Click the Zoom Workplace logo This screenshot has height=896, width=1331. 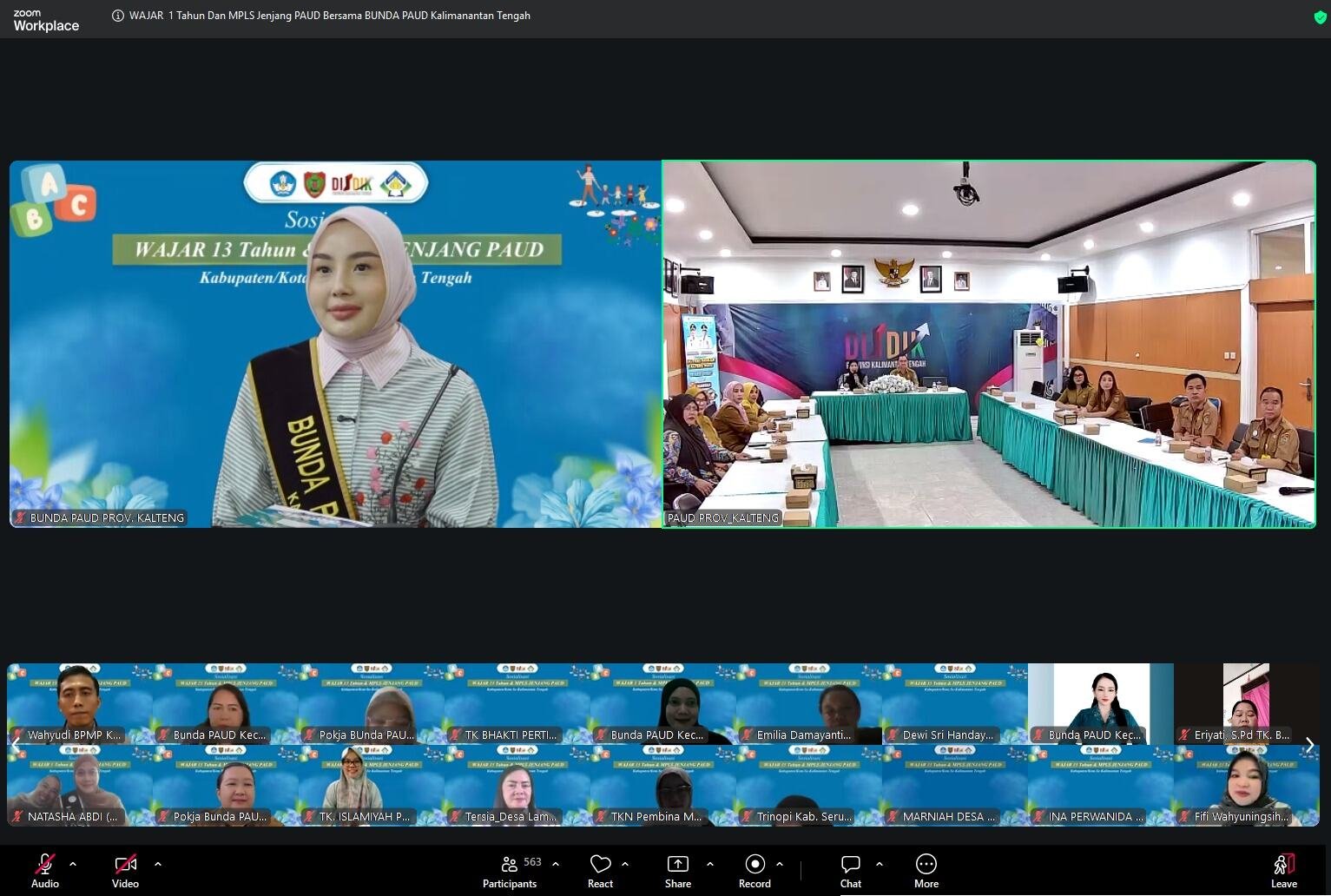pyautogui.click(x=46, y=21)
